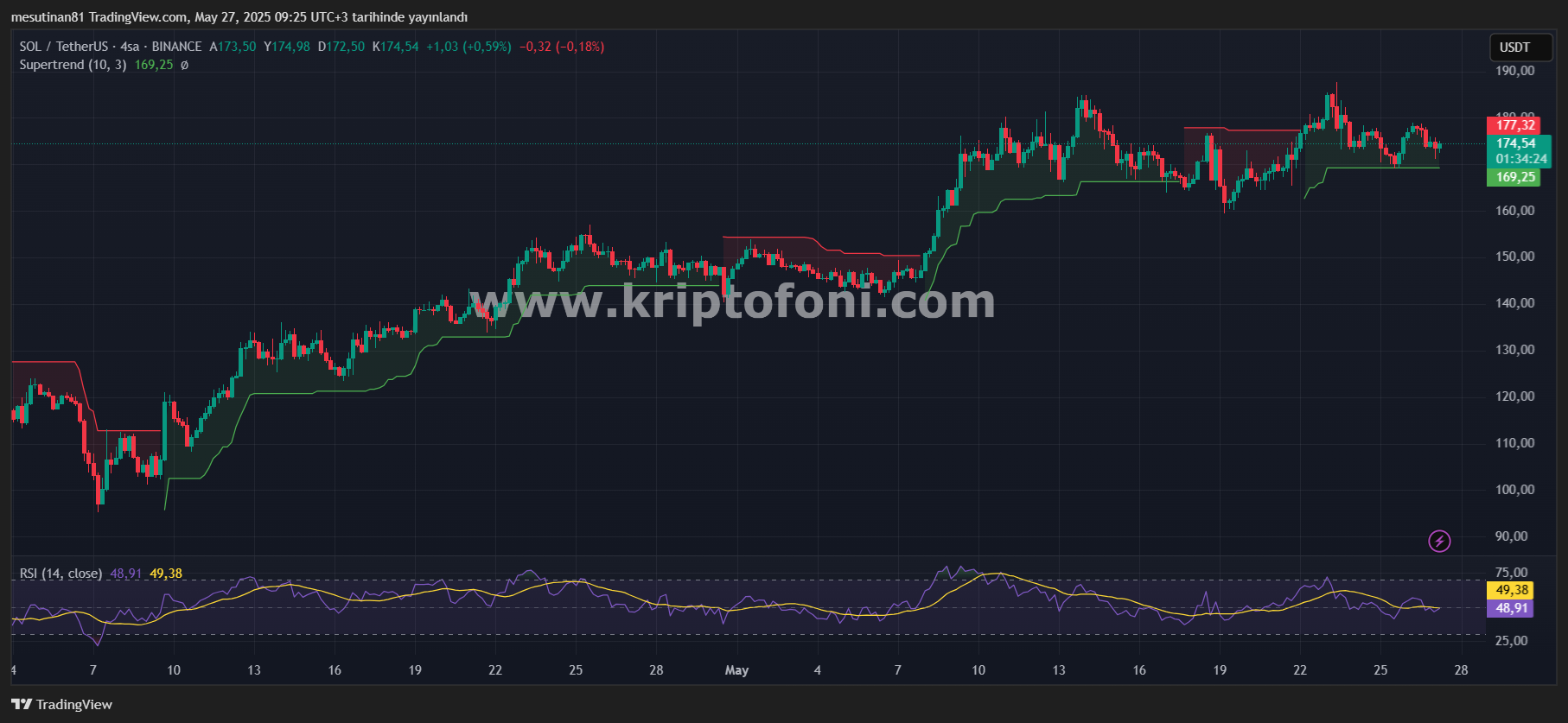Image resolution: width=1568 pixels, height=723 pixels.
Task: Click date 7 left of 10 on the time axis
Action: (93, 670)
